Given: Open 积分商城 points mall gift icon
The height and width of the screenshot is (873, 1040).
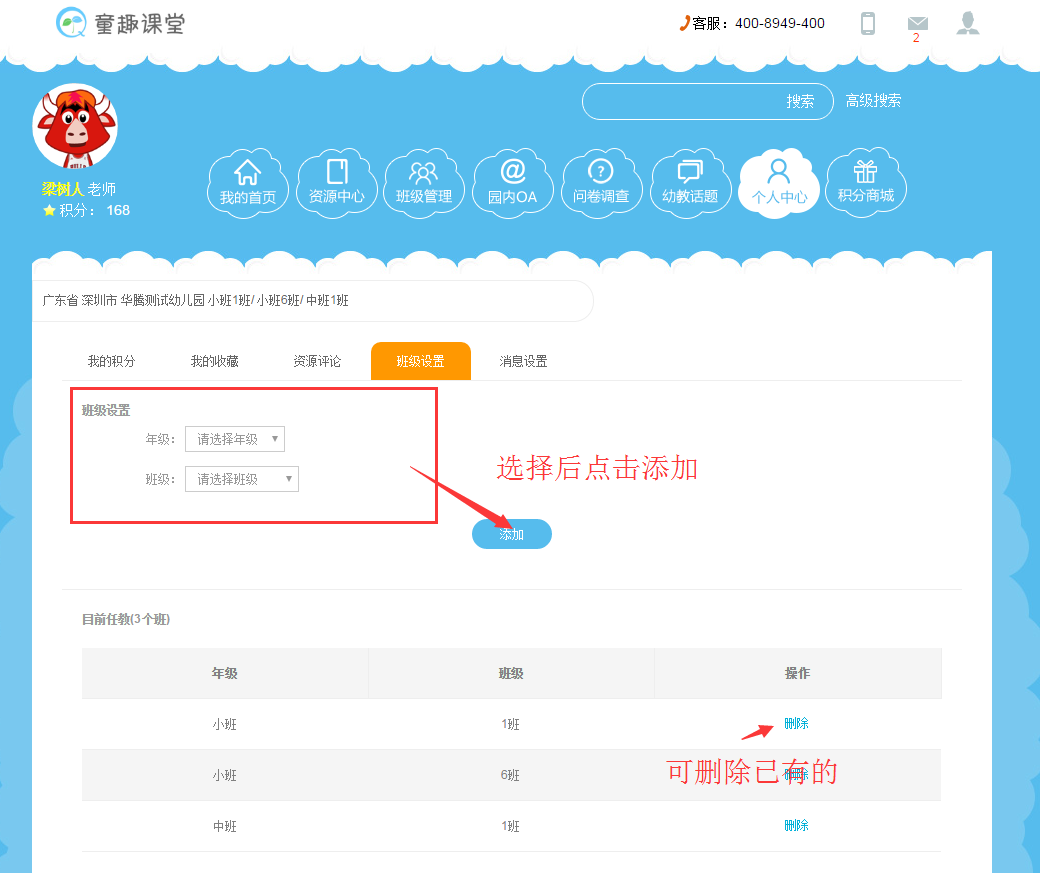Looking at the screenshot, I should [865, 183].
